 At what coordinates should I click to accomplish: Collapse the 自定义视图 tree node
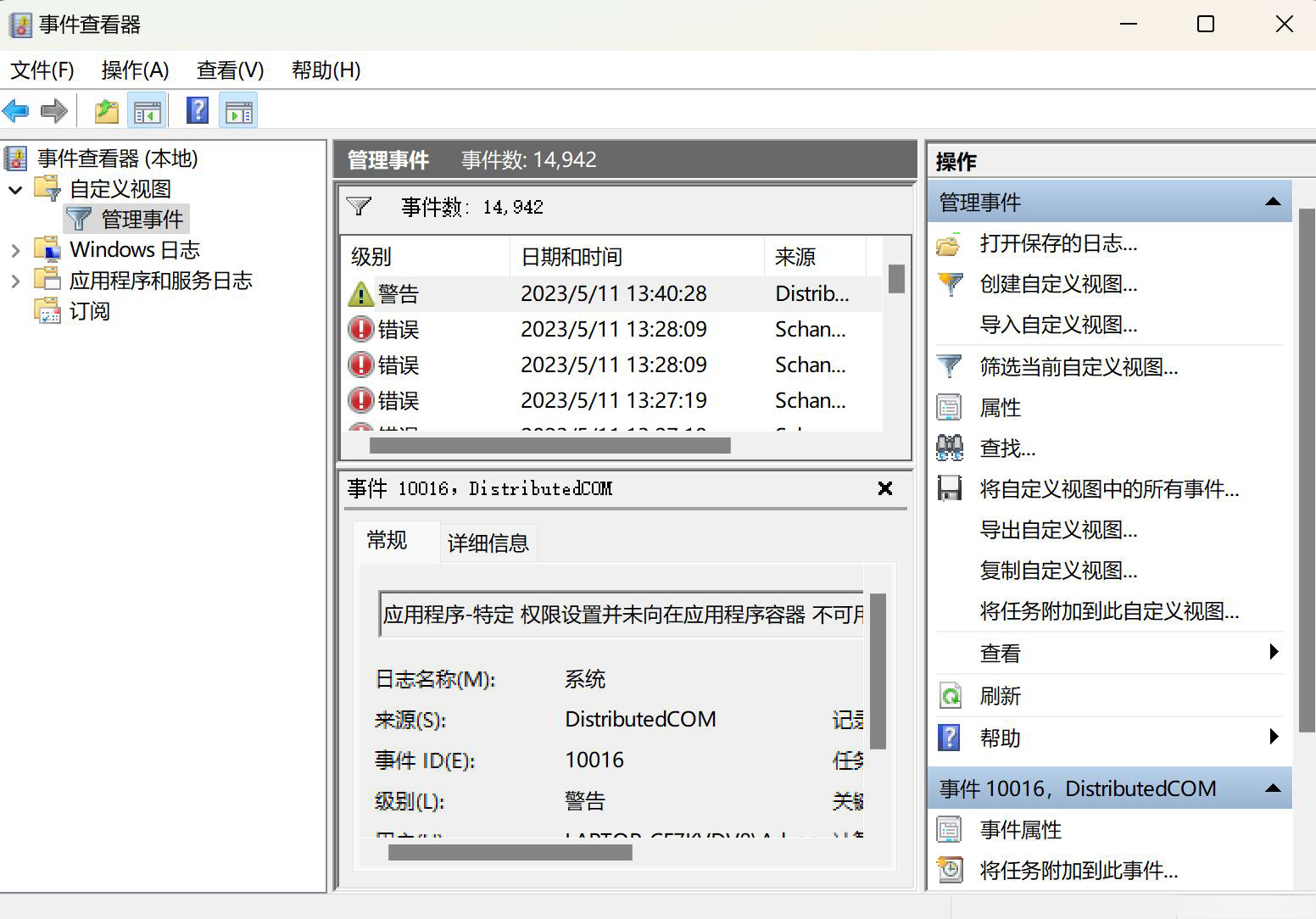coord(17,188)
